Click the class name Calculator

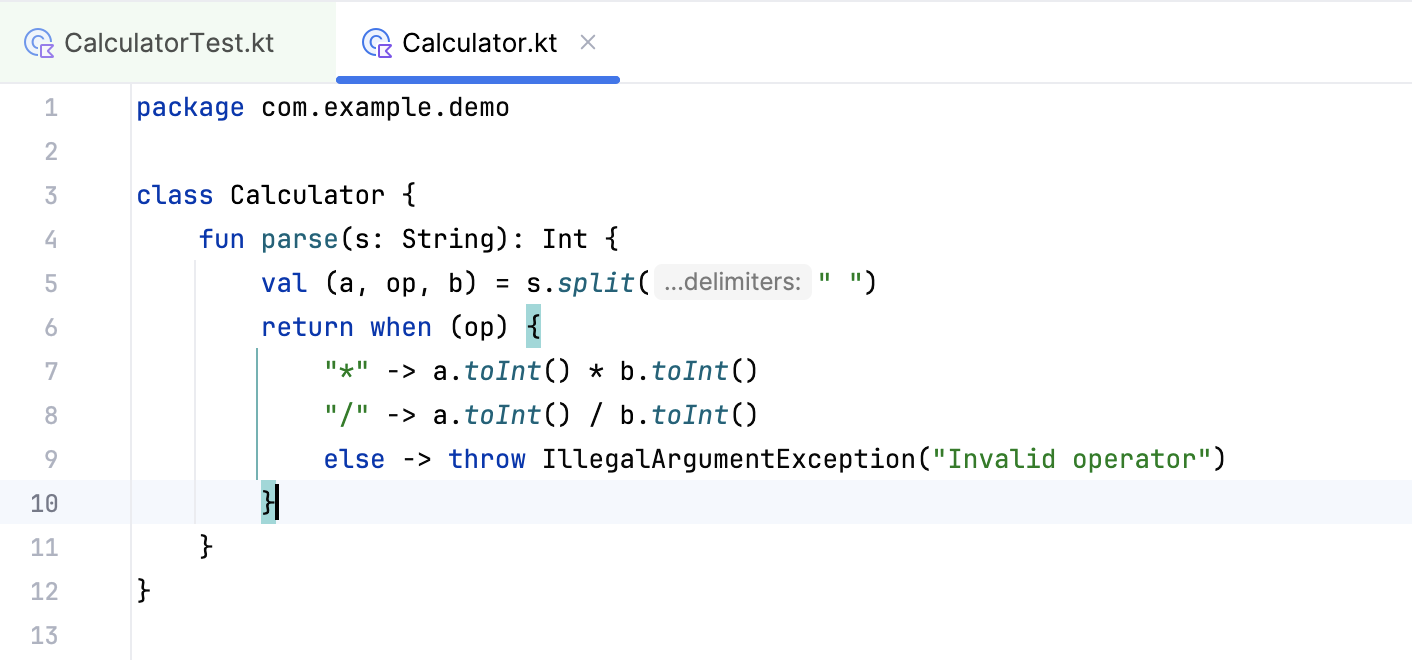[307, 195]
